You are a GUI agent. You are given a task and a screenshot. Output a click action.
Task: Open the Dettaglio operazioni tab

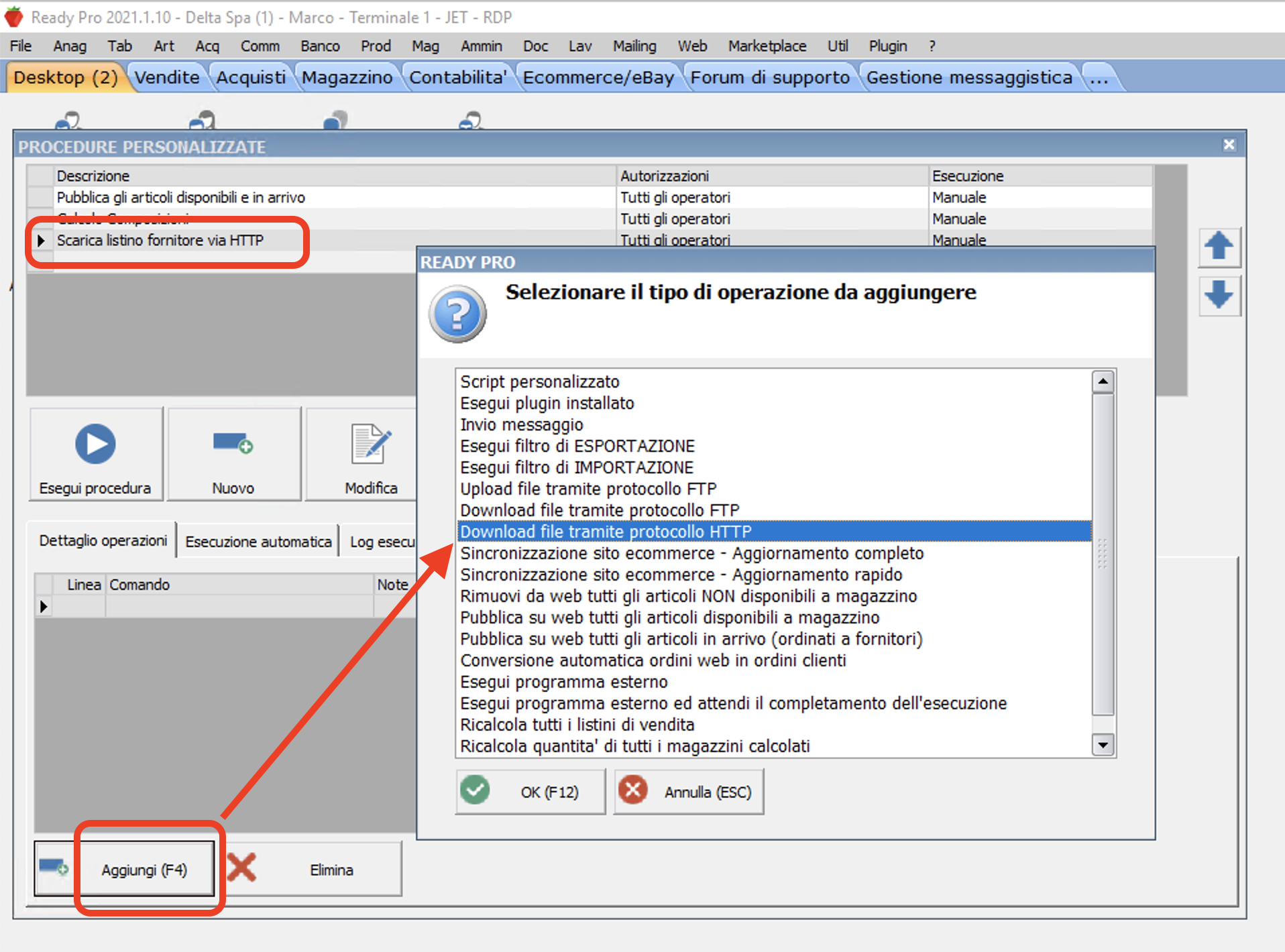click(103, 540)
